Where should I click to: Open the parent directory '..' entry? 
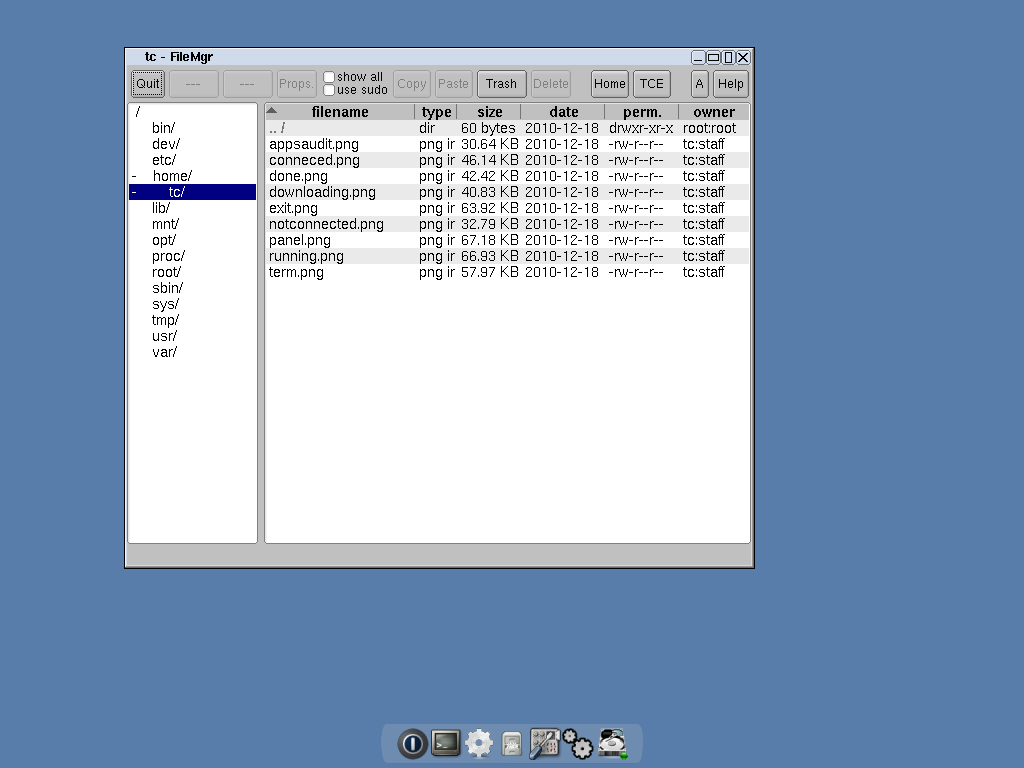277,128
